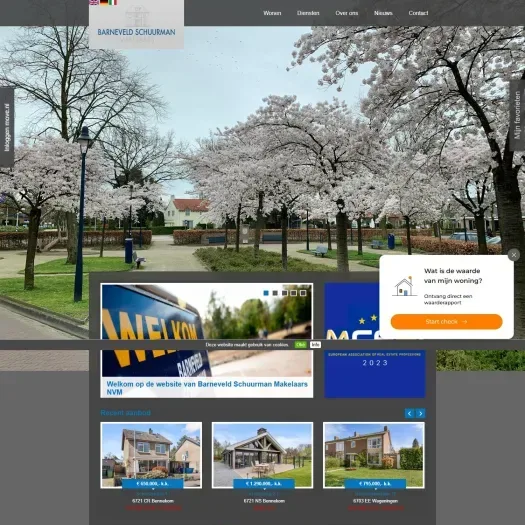This screenshot has width=525, height=525.
Task: Click '6703 EE Wageningen' address text
Action: point(375,501)
